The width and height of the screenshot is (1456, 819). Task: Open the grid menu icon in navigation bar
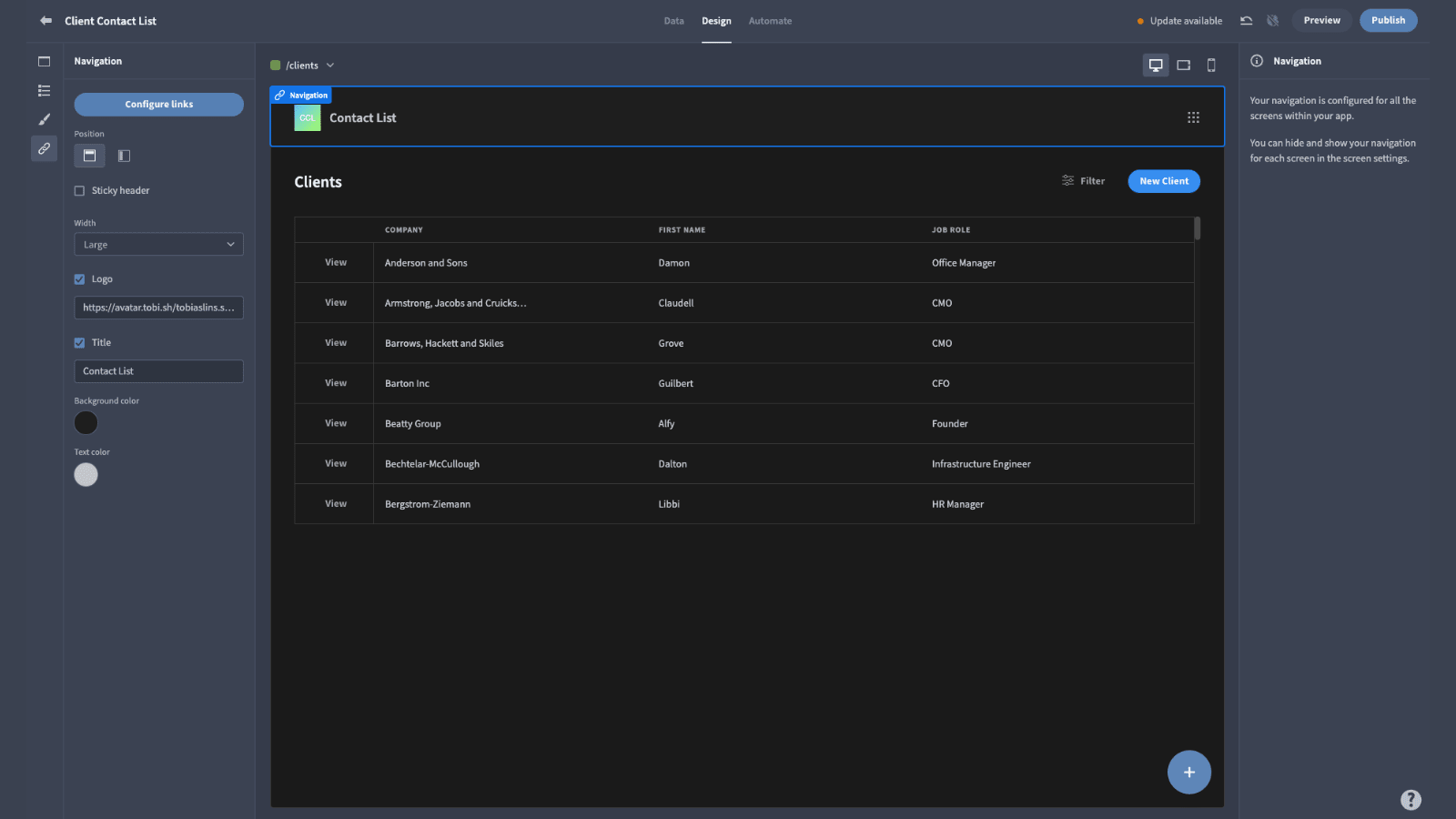click(x=1193, y=117)
